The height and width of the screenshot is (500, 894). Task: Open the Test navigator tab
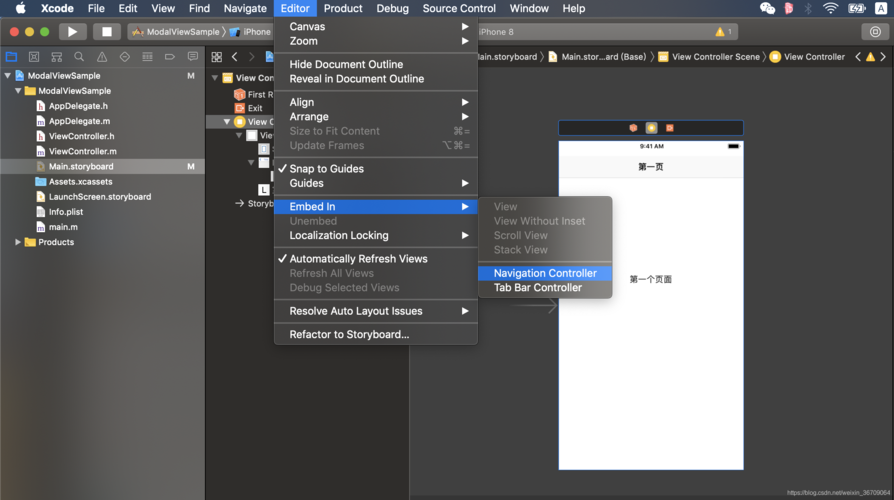124,56
